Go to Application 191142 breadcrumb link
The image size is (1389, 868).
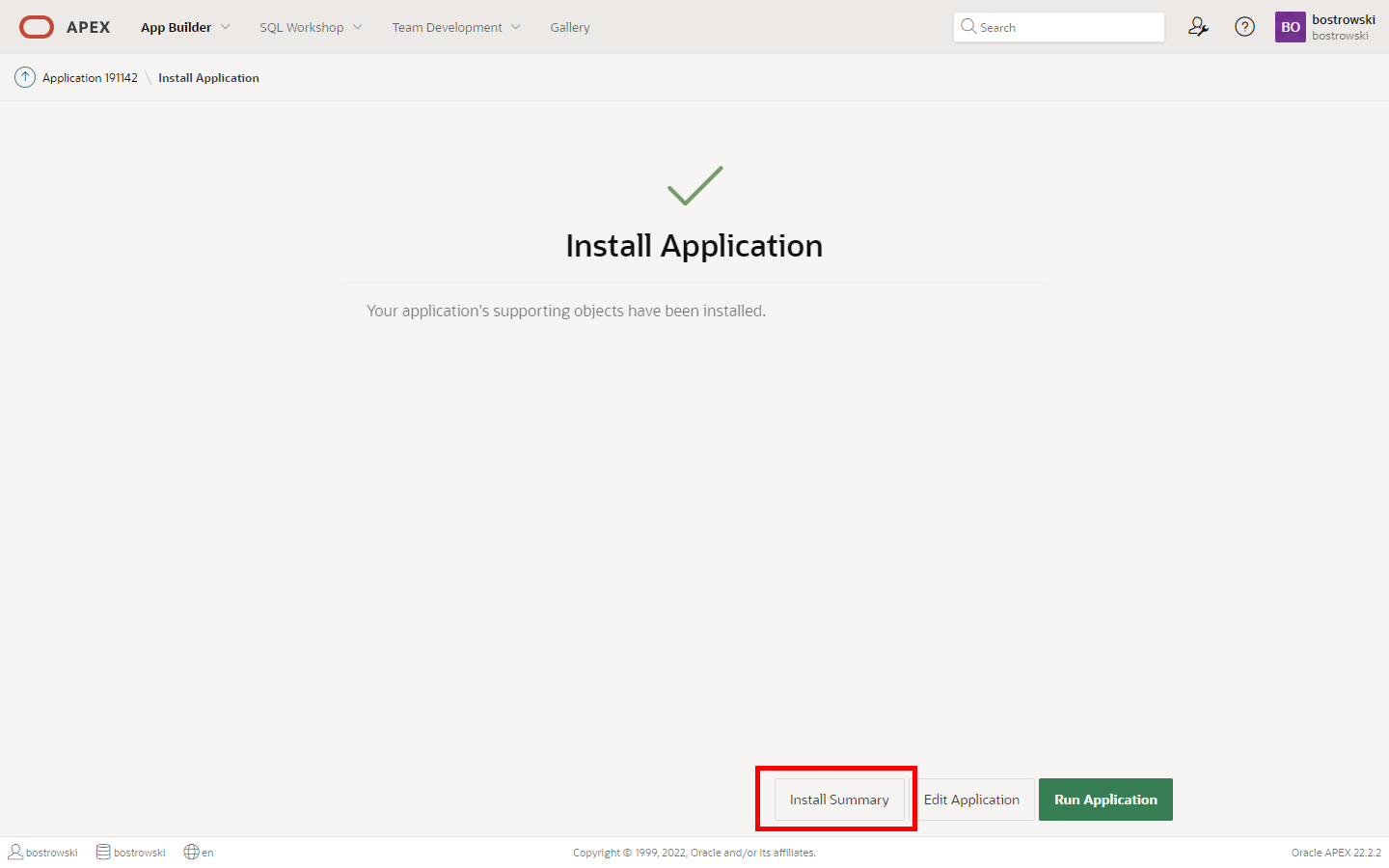[90, 77]
